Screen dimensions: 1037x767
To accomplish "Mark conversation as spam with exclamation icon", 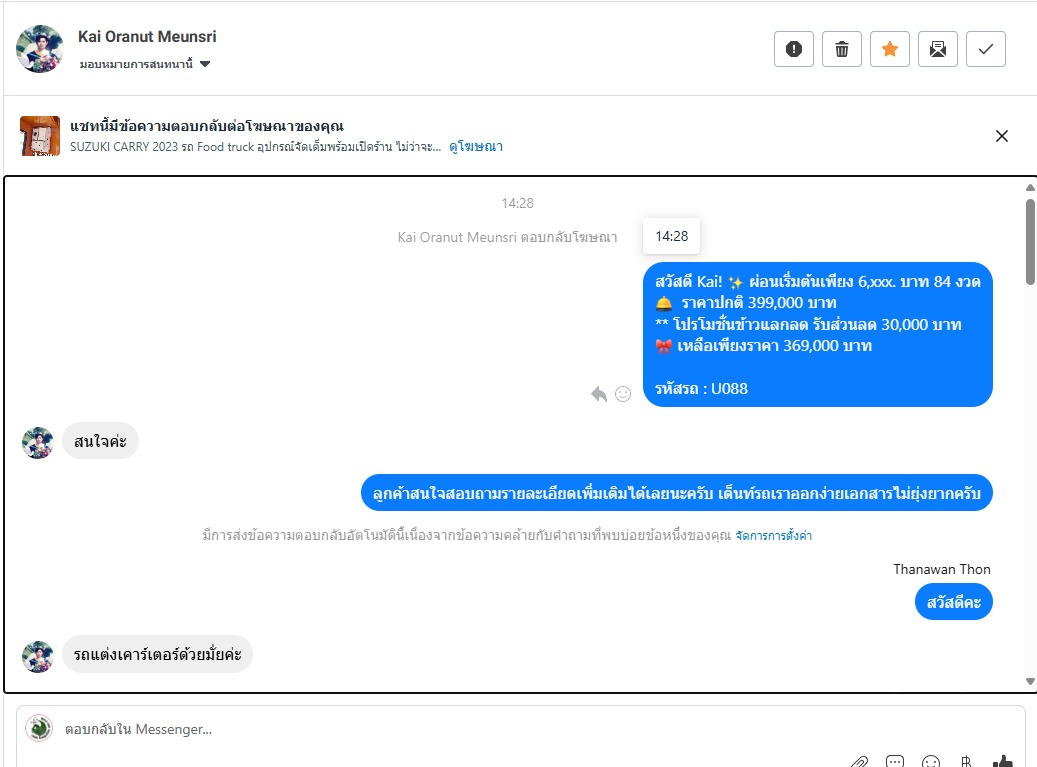I will tap(794, 49).
